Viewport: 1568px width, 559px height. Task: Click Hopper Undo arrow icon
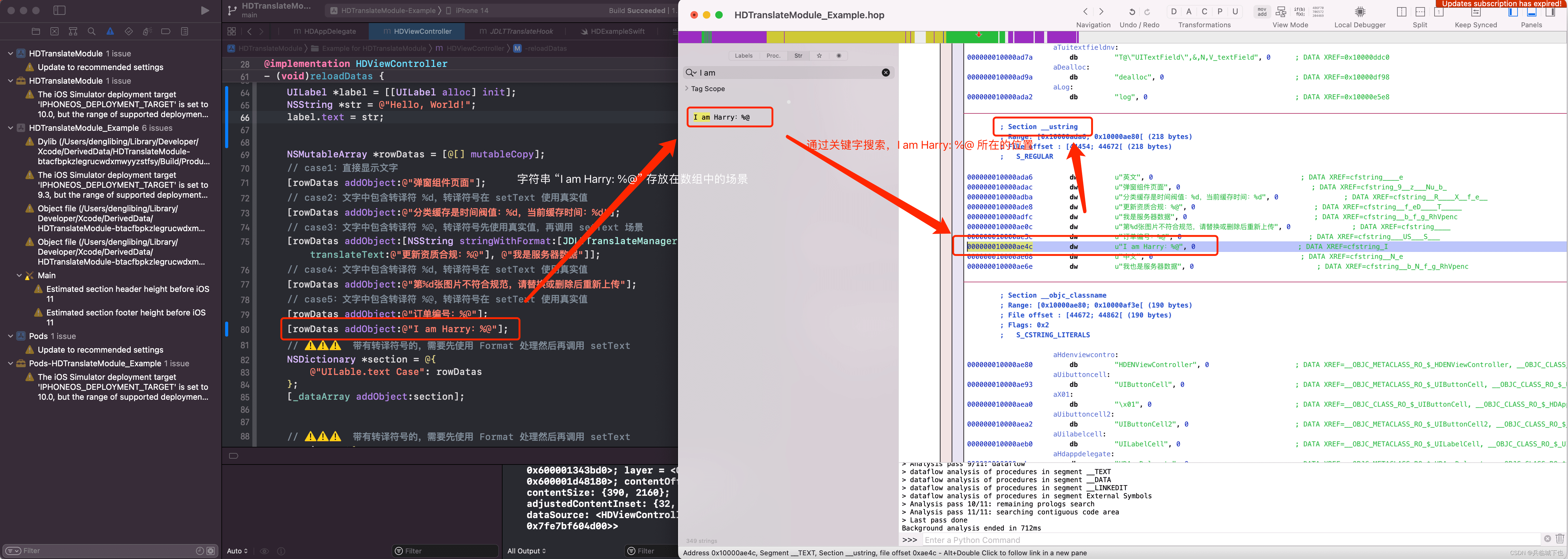tap(1131, 11)
